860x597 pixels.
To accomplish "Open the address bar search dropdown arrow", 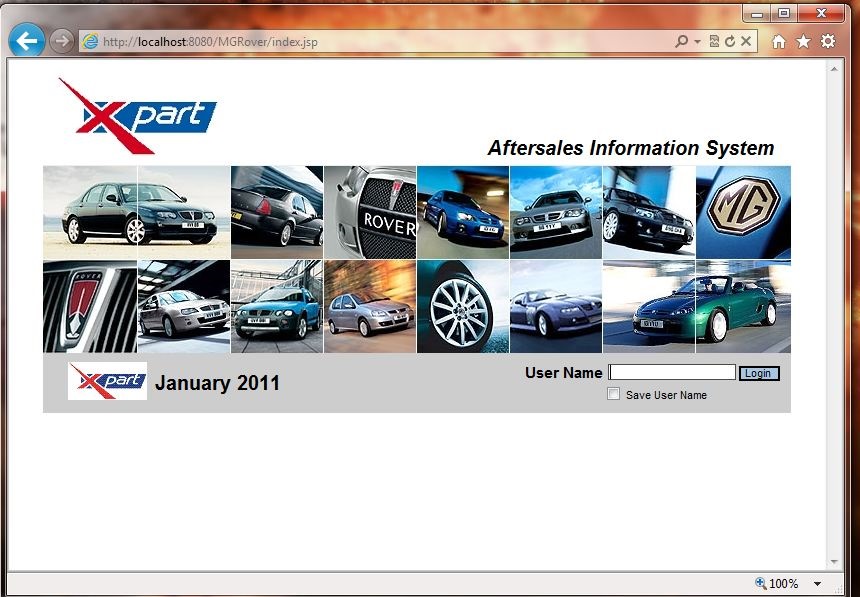I will (x=697, y=42).
